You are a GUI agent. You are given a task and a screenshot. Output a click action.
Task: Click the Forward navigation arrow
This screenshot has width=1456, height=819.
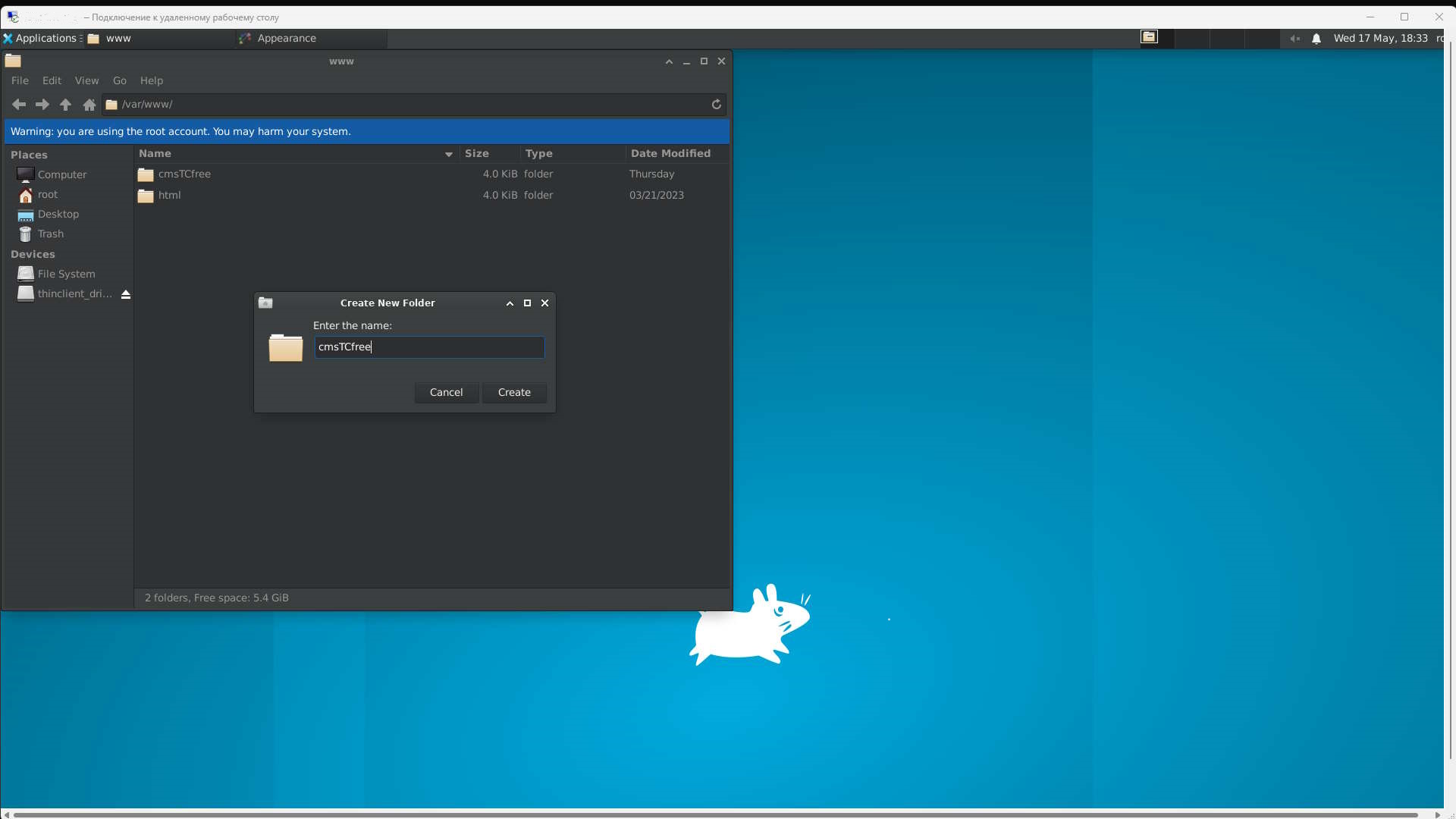[x=42, y=105]
